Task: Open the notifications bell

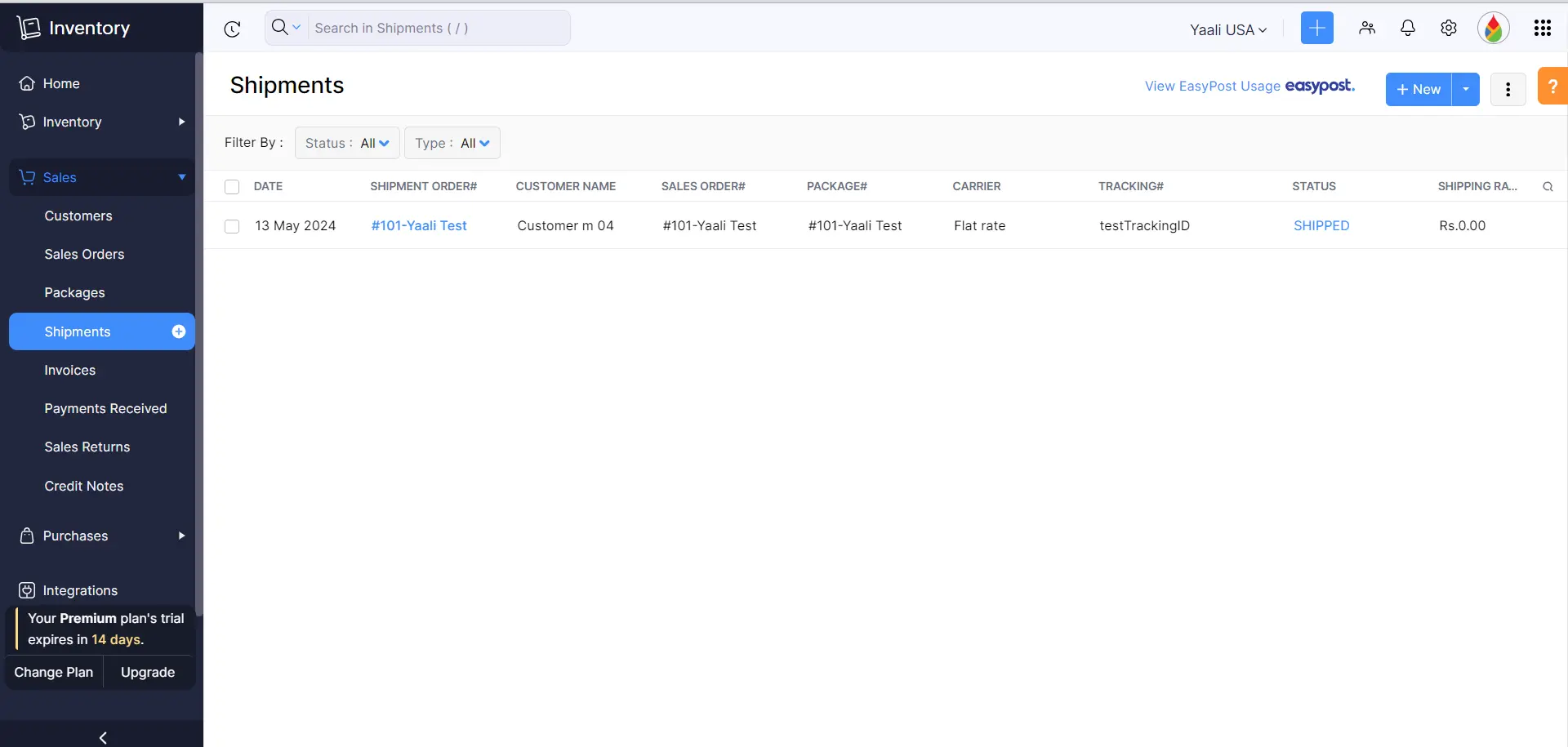Action: [x=1407, y=28]
